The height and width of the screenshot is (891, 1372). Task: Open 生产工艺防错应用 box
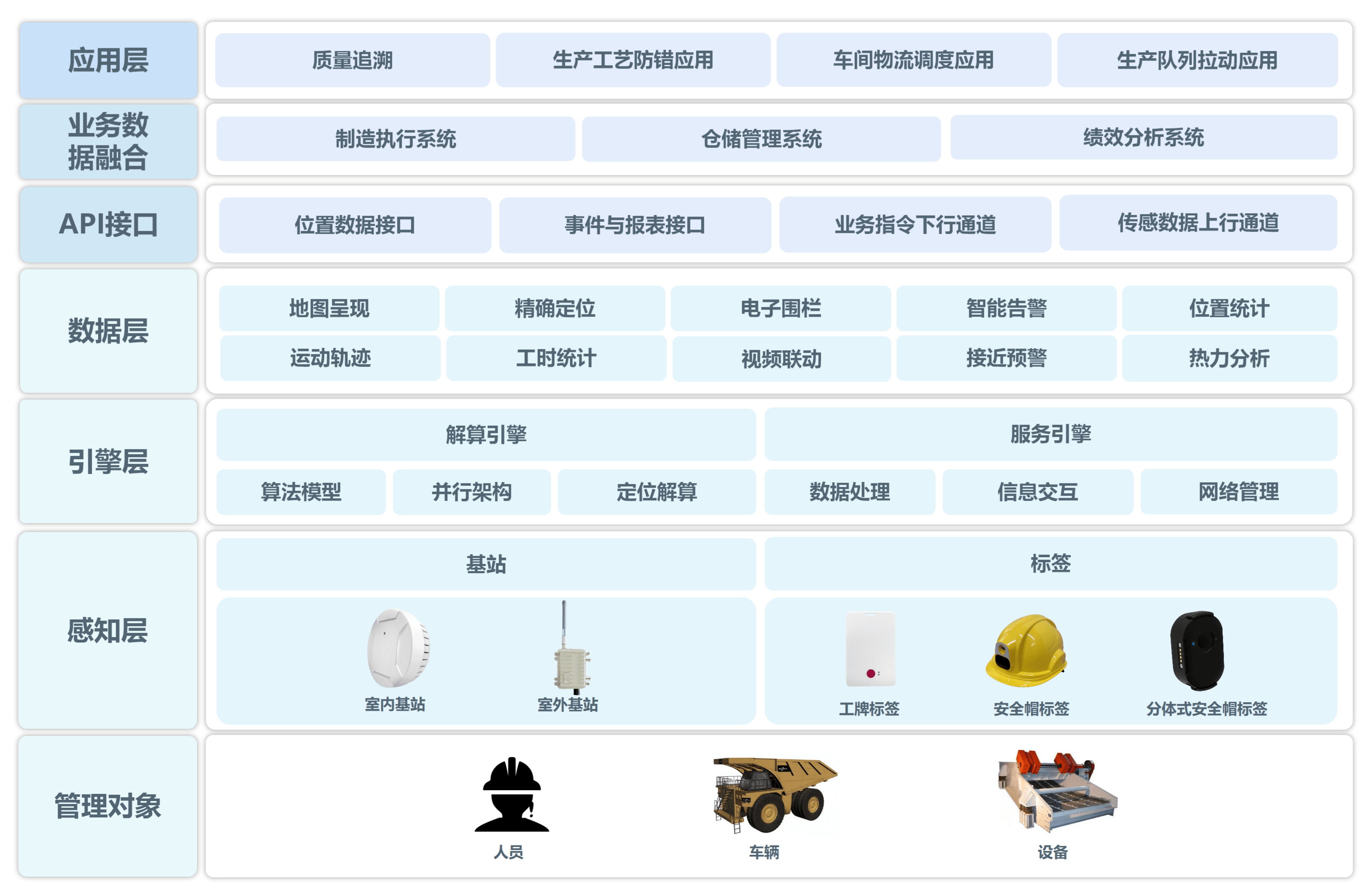coord(633,60)
